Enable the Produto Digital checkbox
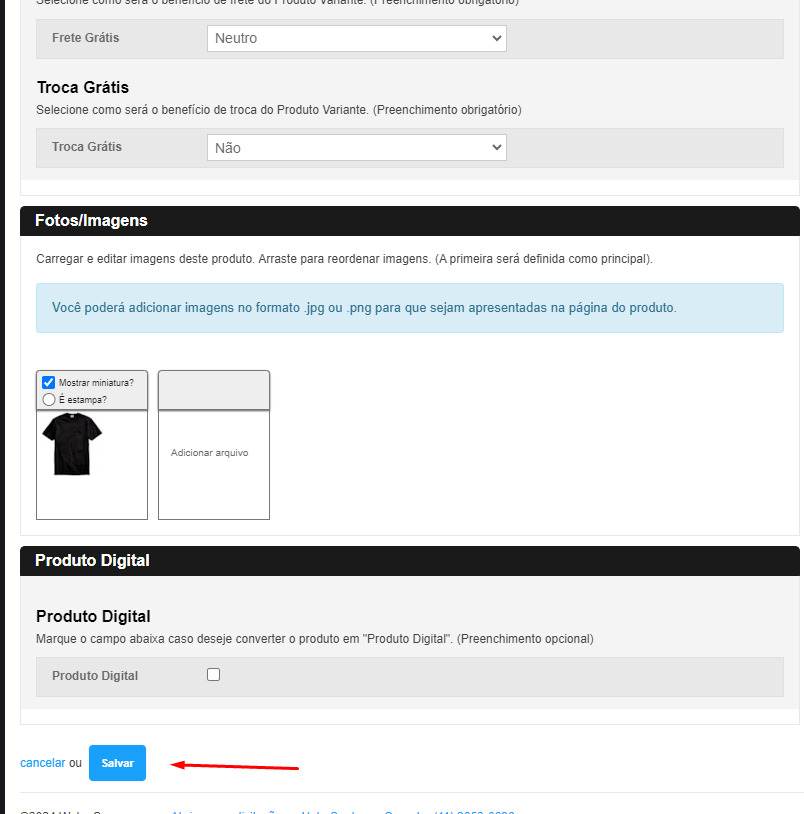 click(213, 675)
